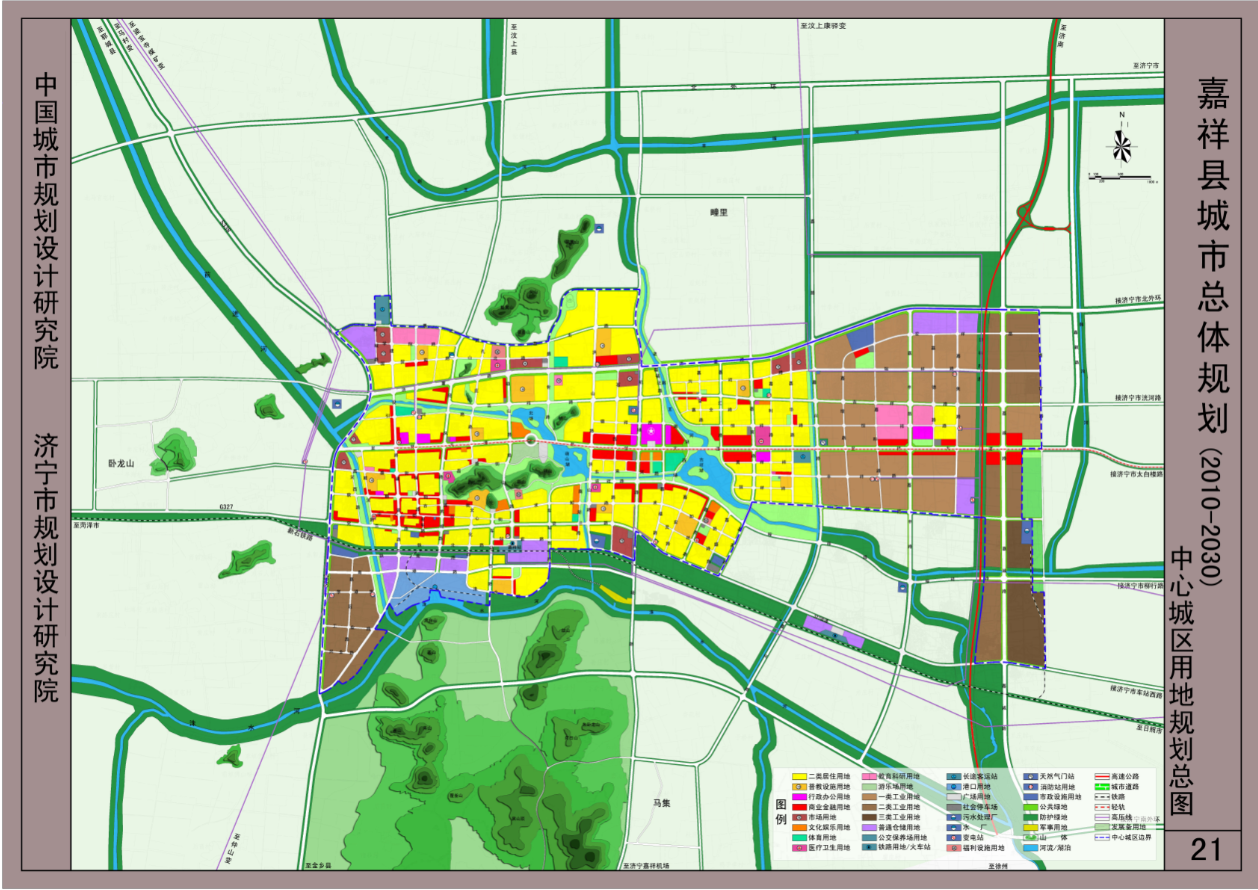This screenshot has height=890, width=1258.
Task: Click the 山体 legend symbol
Action: (x=1030, y=838)
